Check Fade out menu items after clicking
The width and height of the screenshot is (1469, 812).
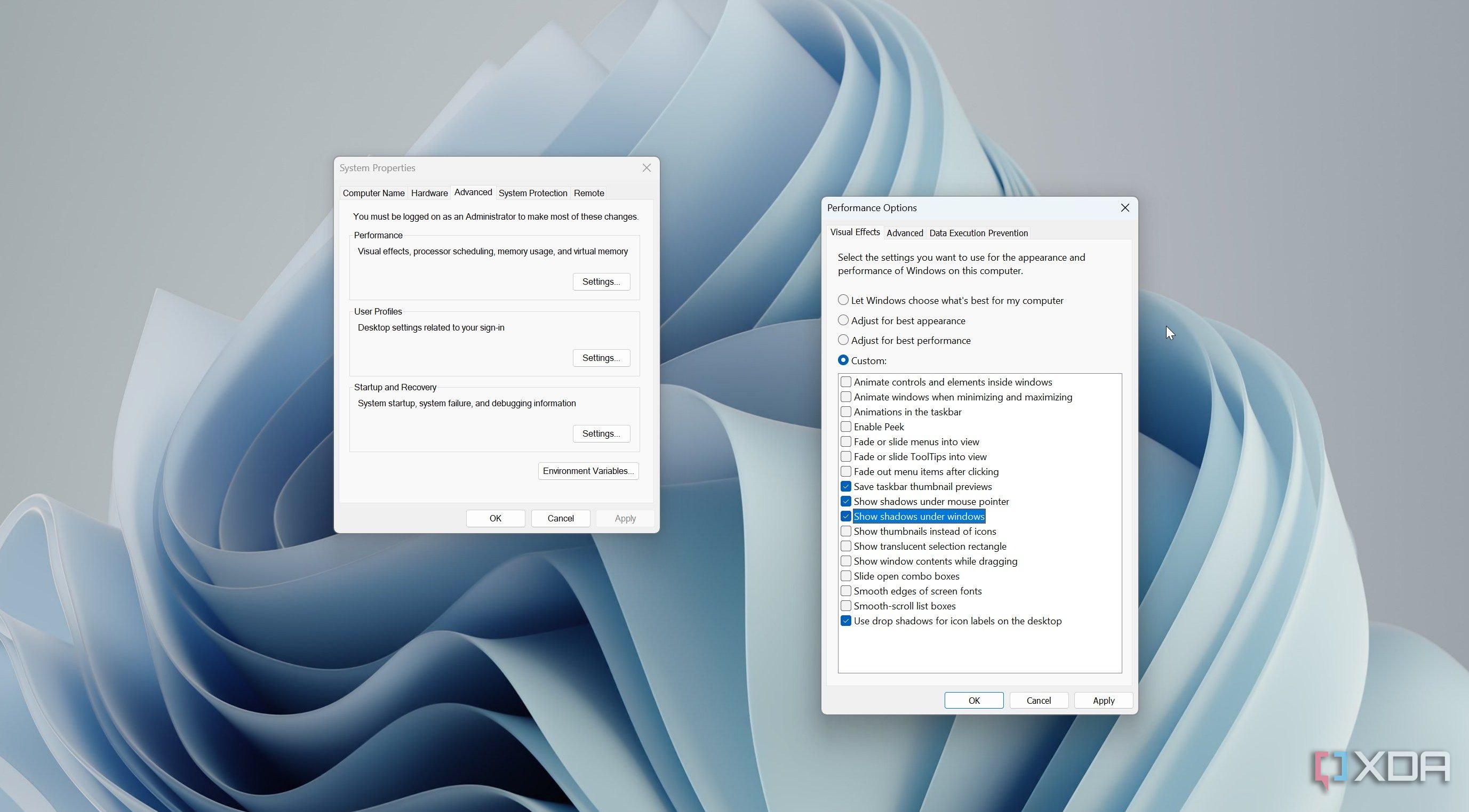click(x=845, y=471)
